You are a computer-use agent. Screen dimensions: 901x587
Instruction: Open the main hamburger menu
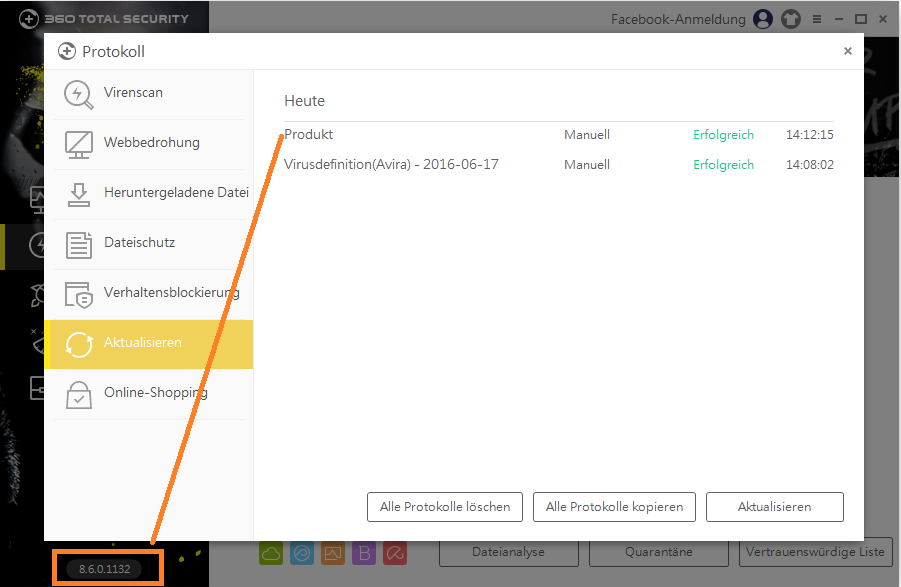[817, 19]
